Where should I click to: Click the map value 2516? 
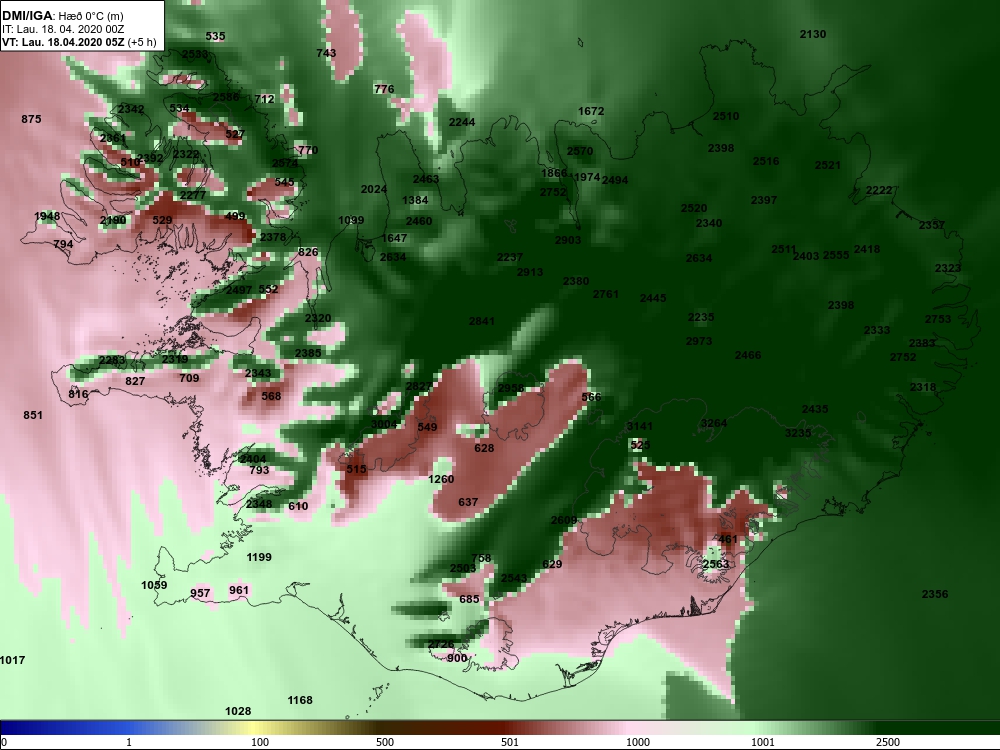(x=766, y=161)
